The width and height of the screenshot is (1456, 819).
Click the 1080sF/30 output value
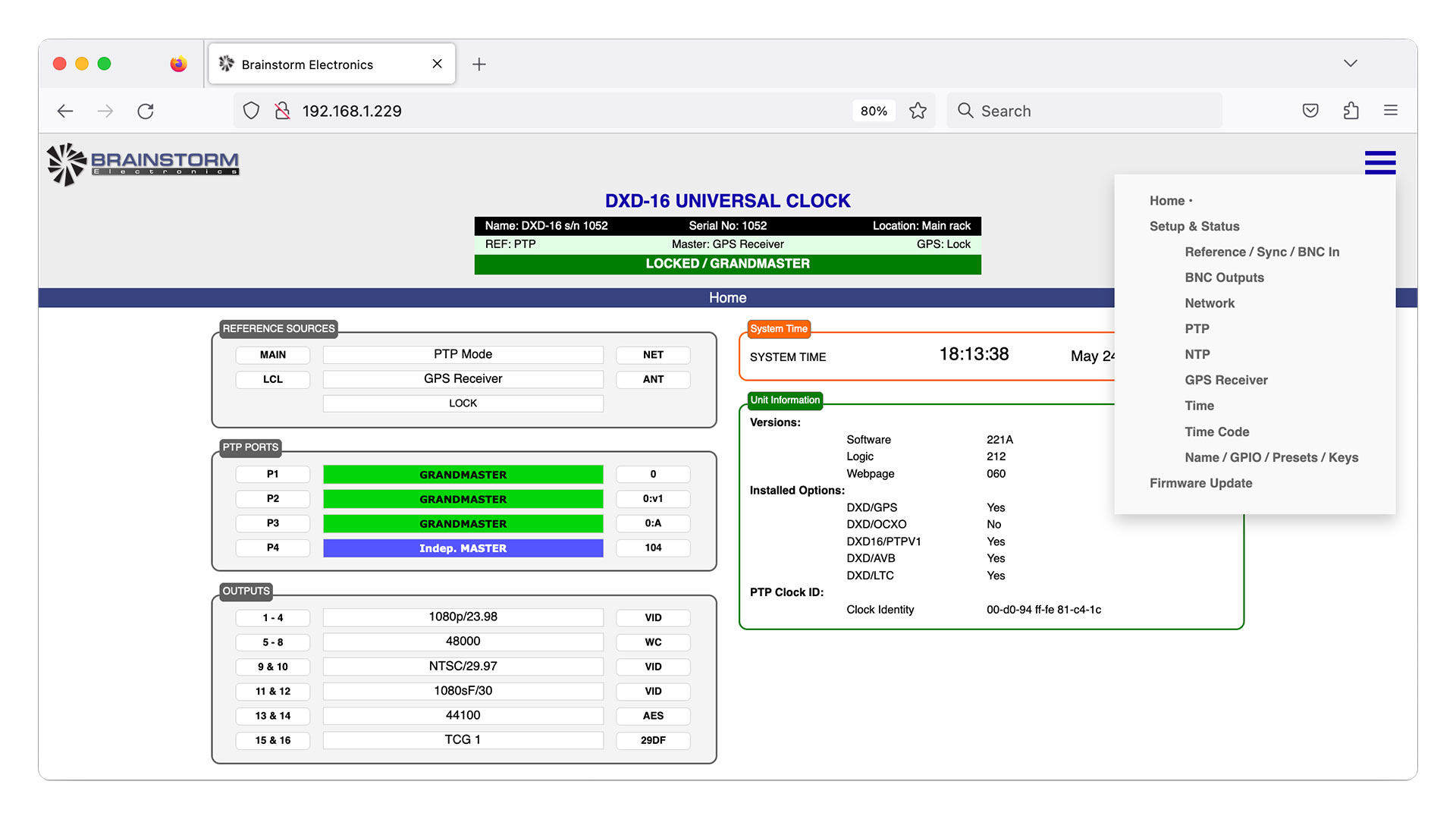click(463, 691)
